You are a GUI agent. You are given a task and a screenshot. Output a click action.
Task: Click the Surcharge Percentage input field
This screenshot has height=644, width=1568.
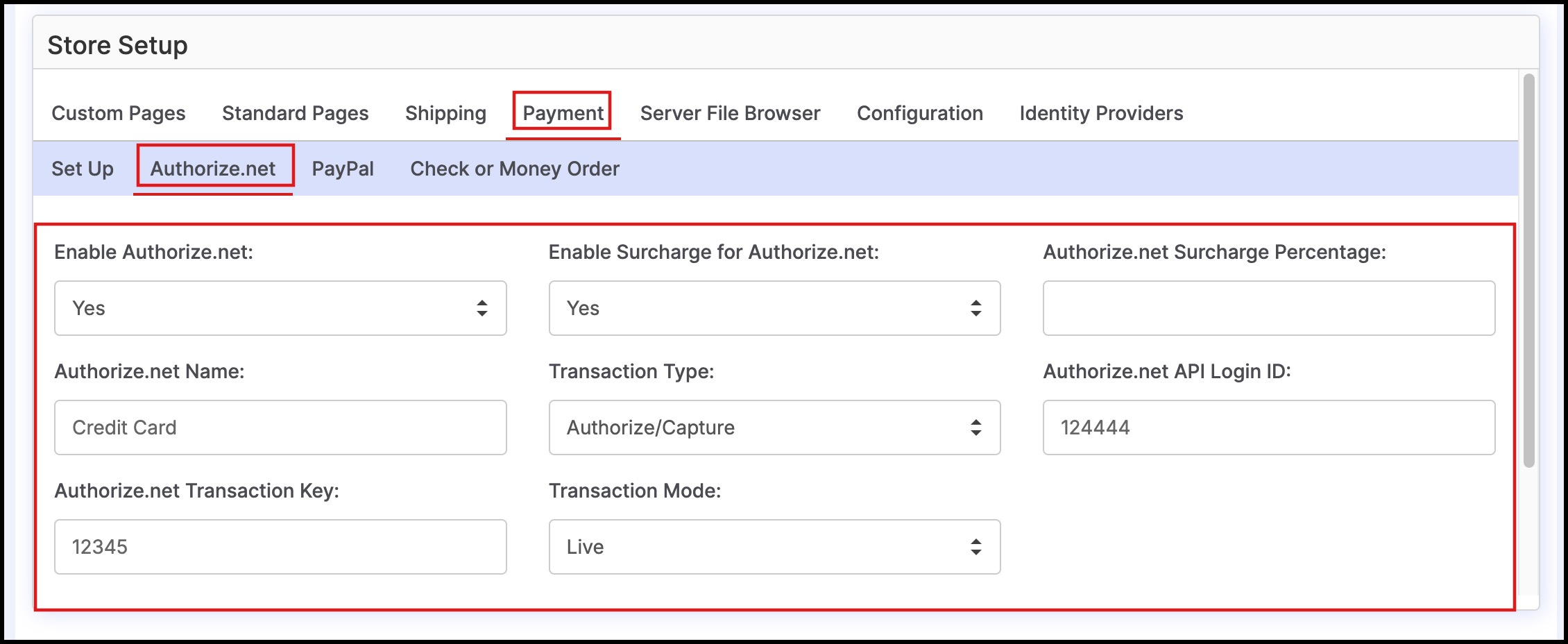pos(1269,308)
